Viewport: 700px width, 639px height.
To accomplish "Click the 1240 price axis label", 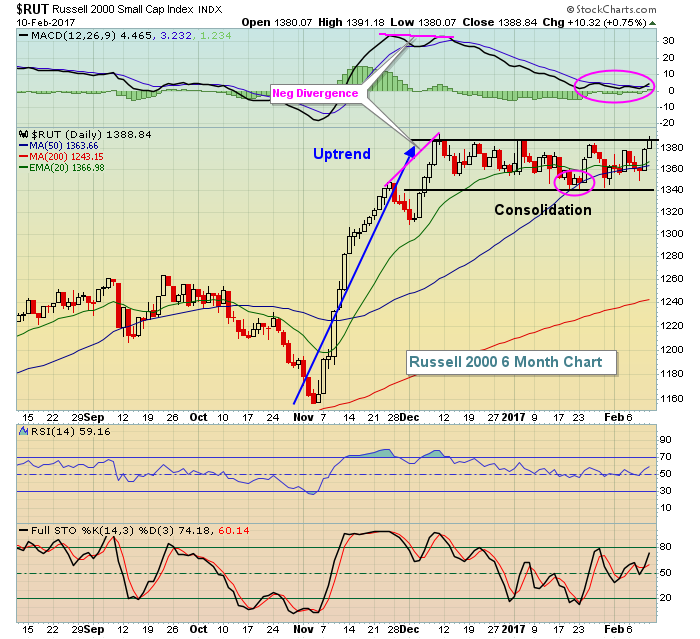I will [672, 302].
